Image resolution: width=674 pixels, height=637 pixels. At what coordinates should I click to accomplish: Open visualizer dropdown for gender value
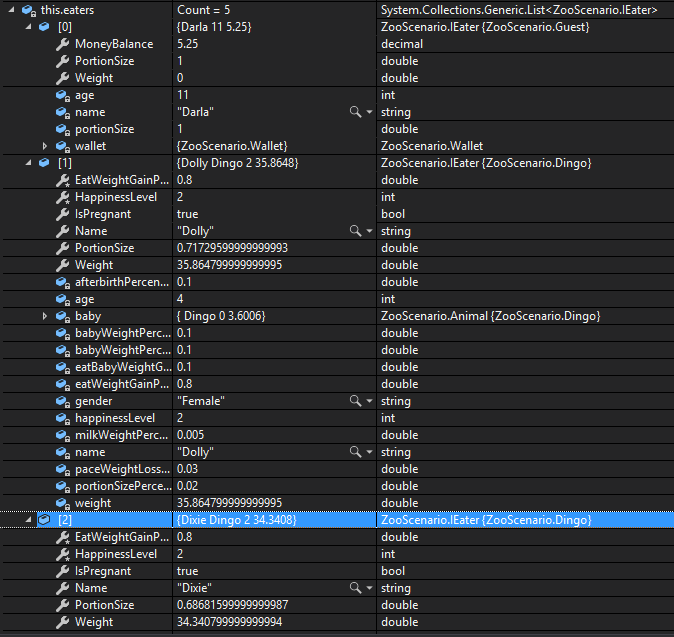[x=369, y=401]
